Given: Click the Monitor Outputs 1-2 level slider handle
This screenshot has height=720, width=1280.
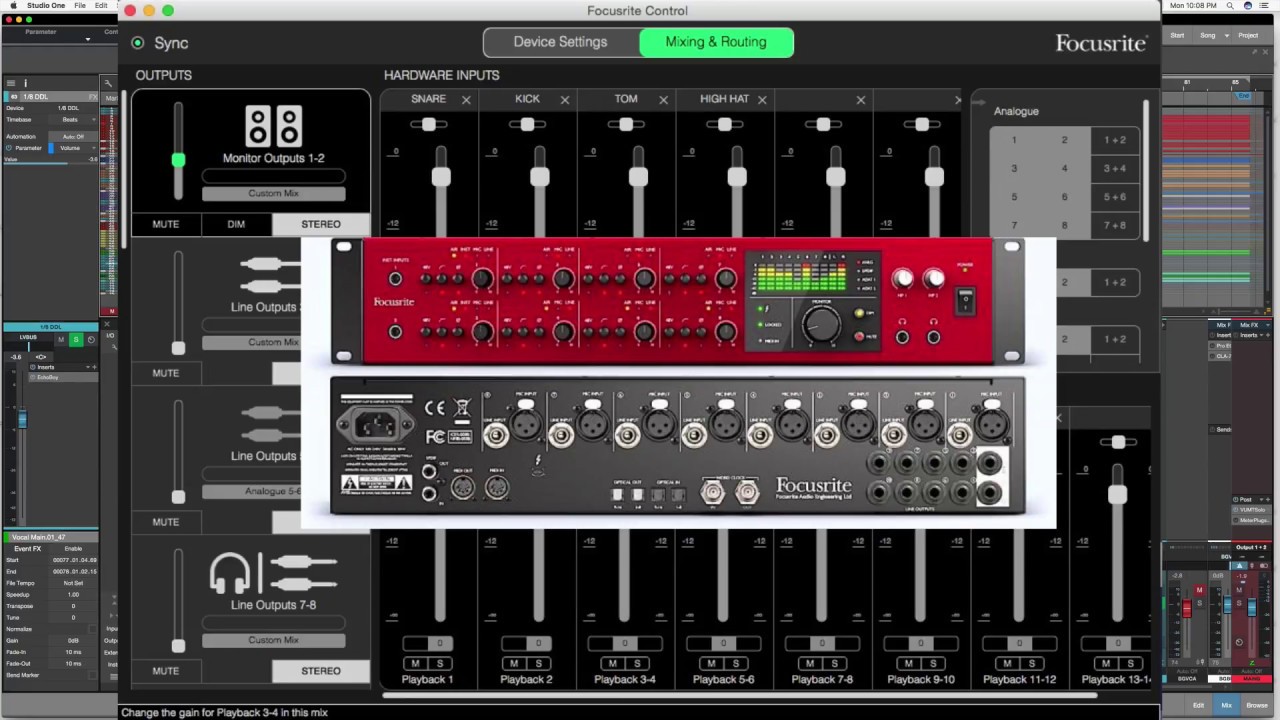Looking at the screenshot, I should tap(178, 160).
